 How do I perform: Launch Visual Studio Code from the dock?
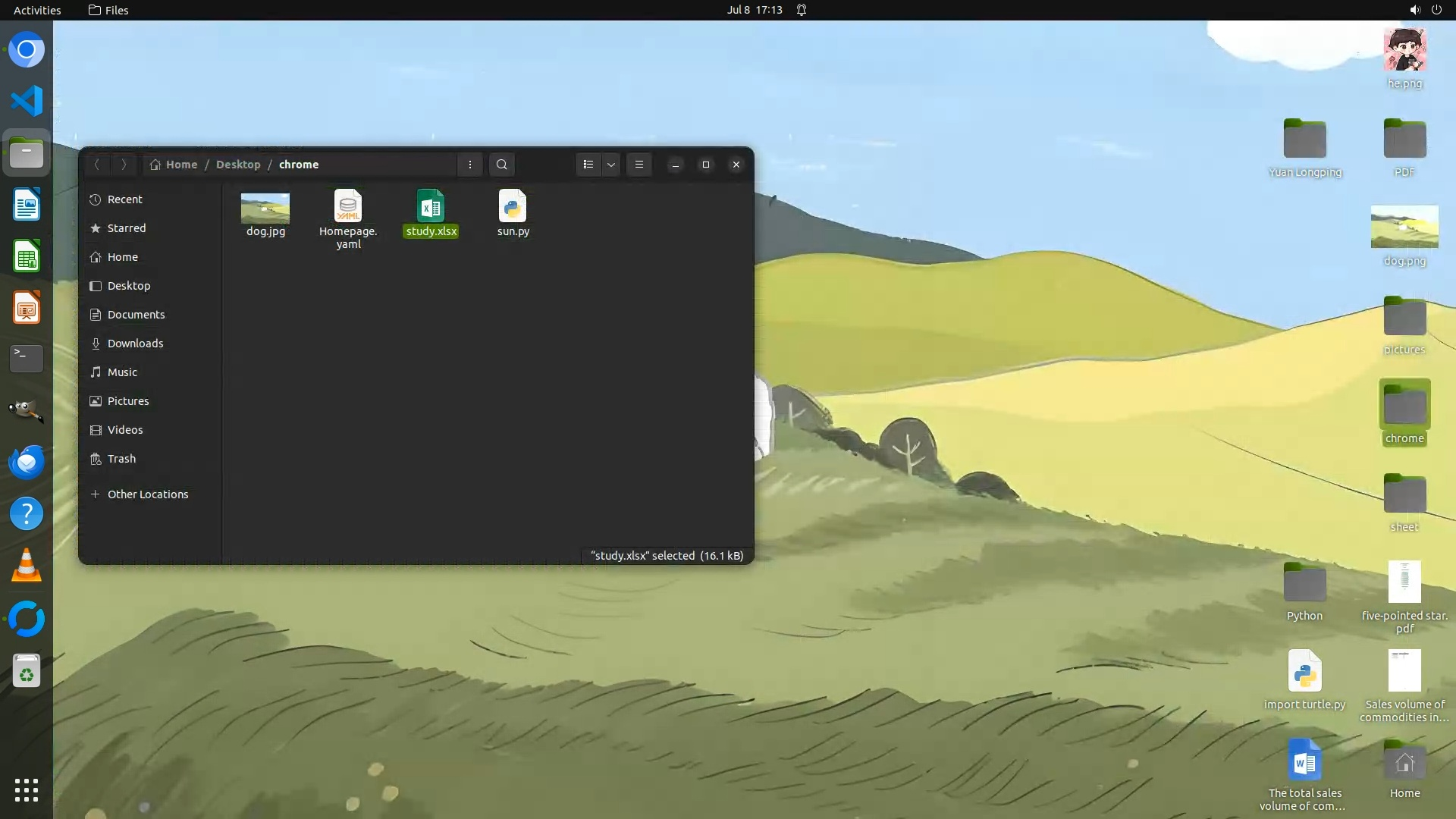pos(27,101)
